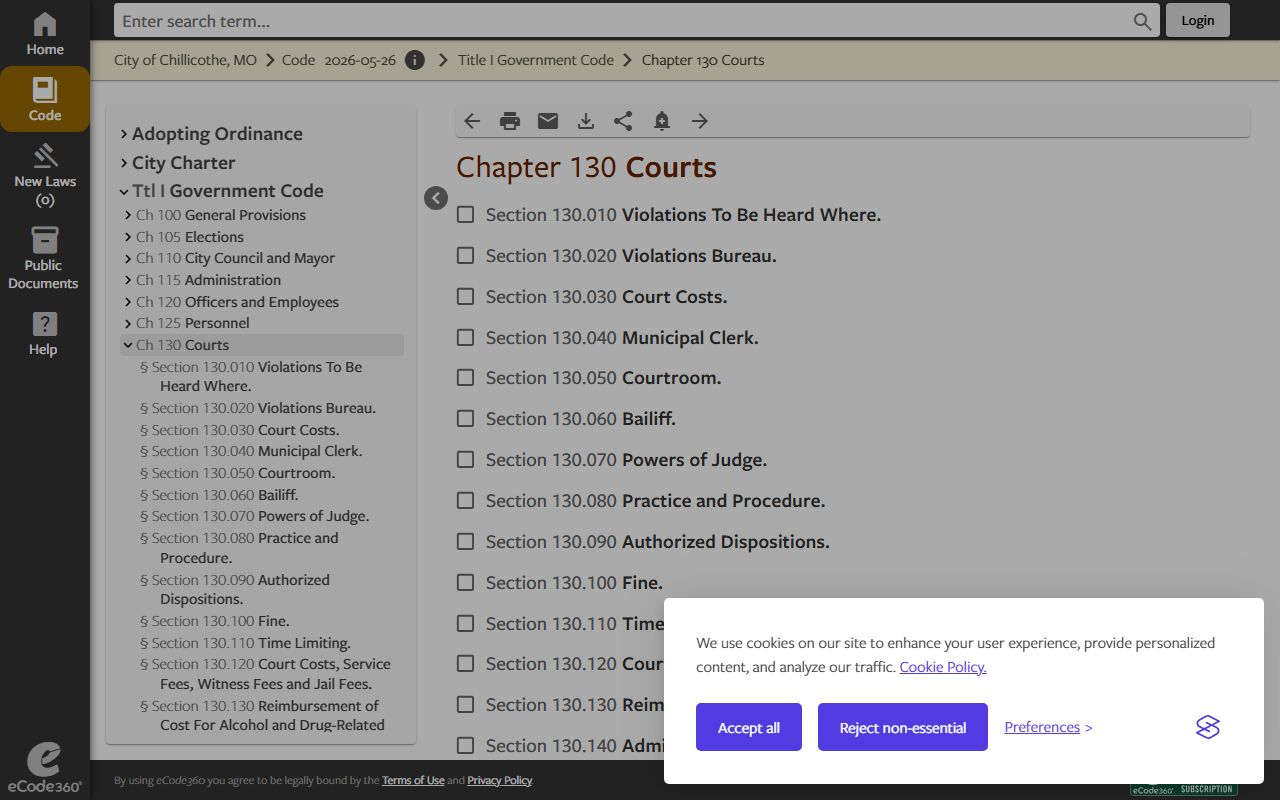This screenshot has height=800, width=1280.
Task: Set an alert with the bell icon
Action: [x=661, y=121]
